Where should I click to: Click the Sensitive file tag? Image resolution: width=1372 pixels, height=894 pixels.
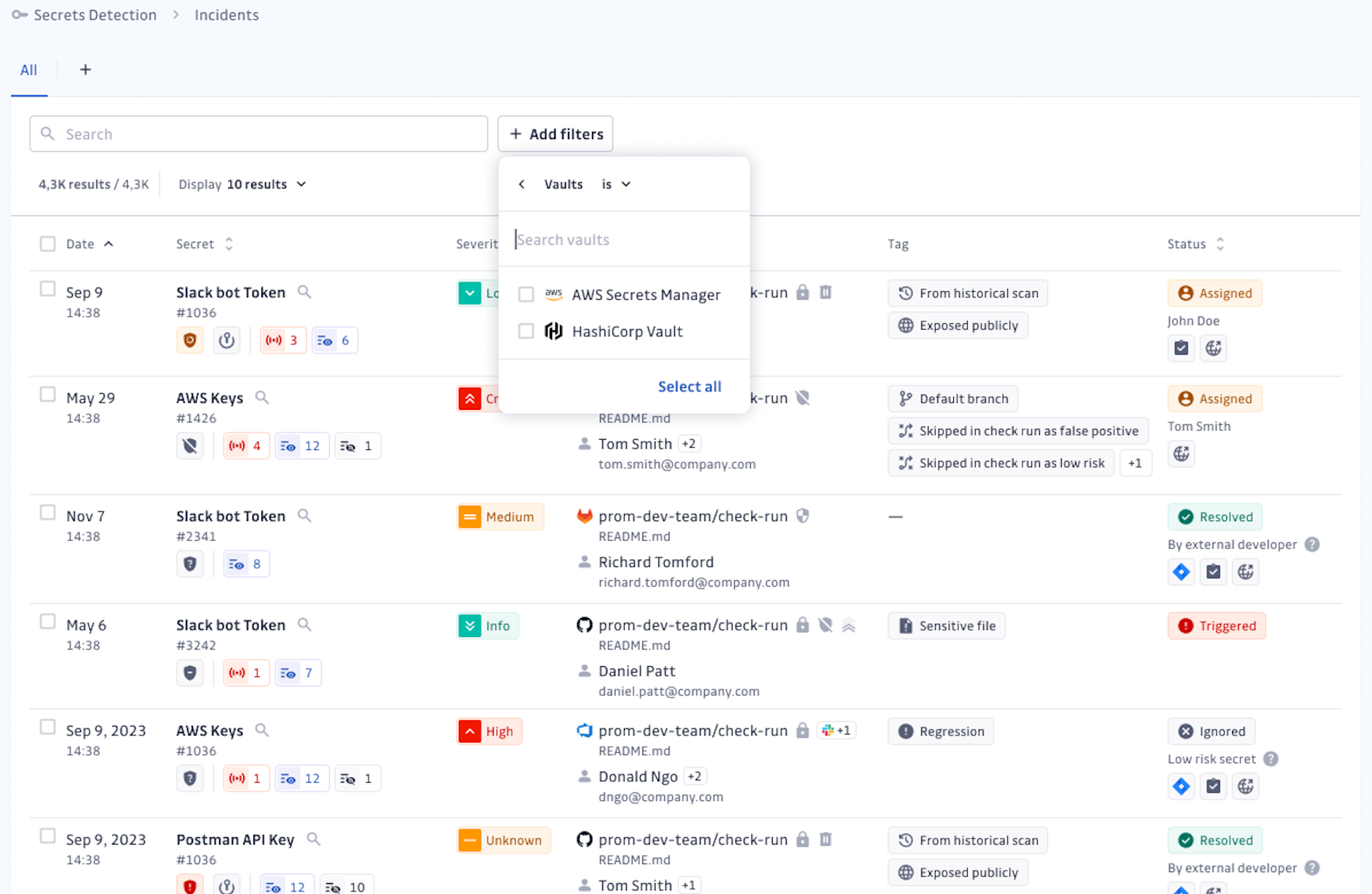[x=946, y=625]
